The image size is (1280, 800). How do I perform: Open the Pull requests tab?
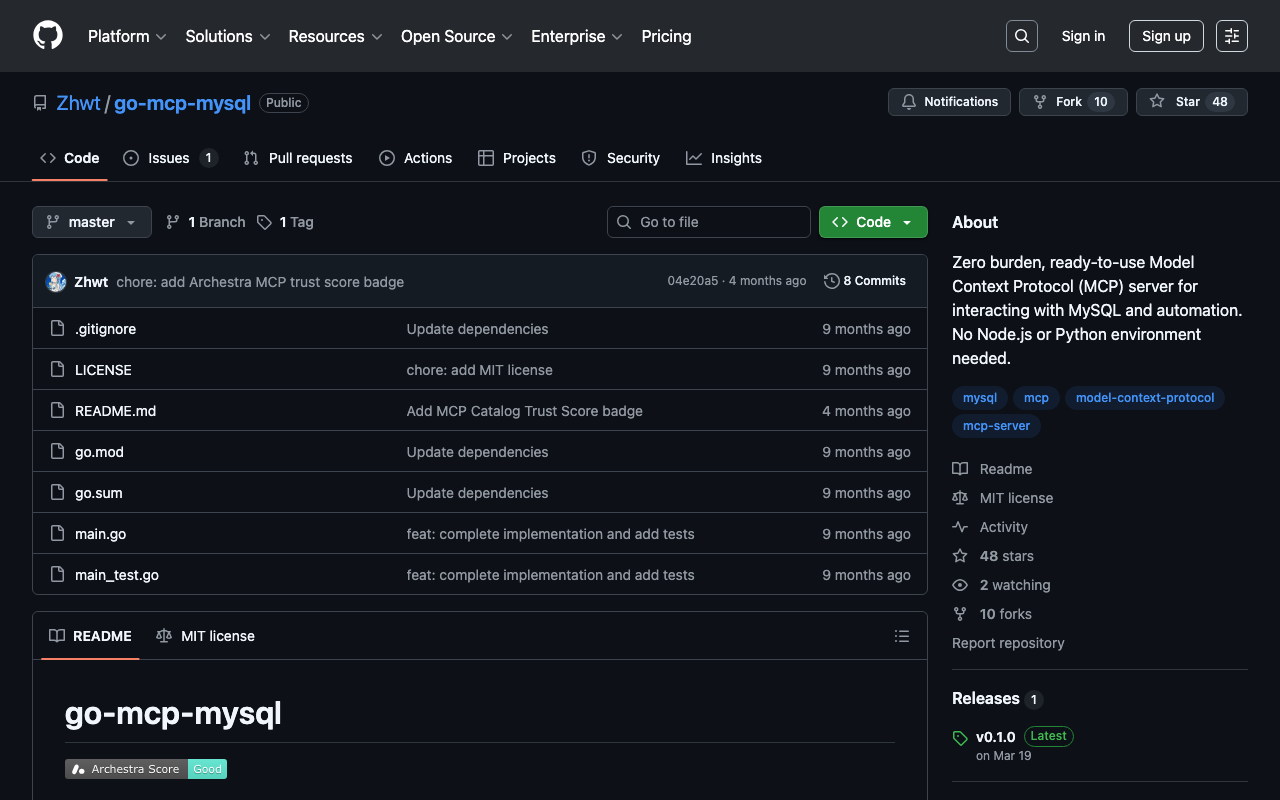coord(298,158)
